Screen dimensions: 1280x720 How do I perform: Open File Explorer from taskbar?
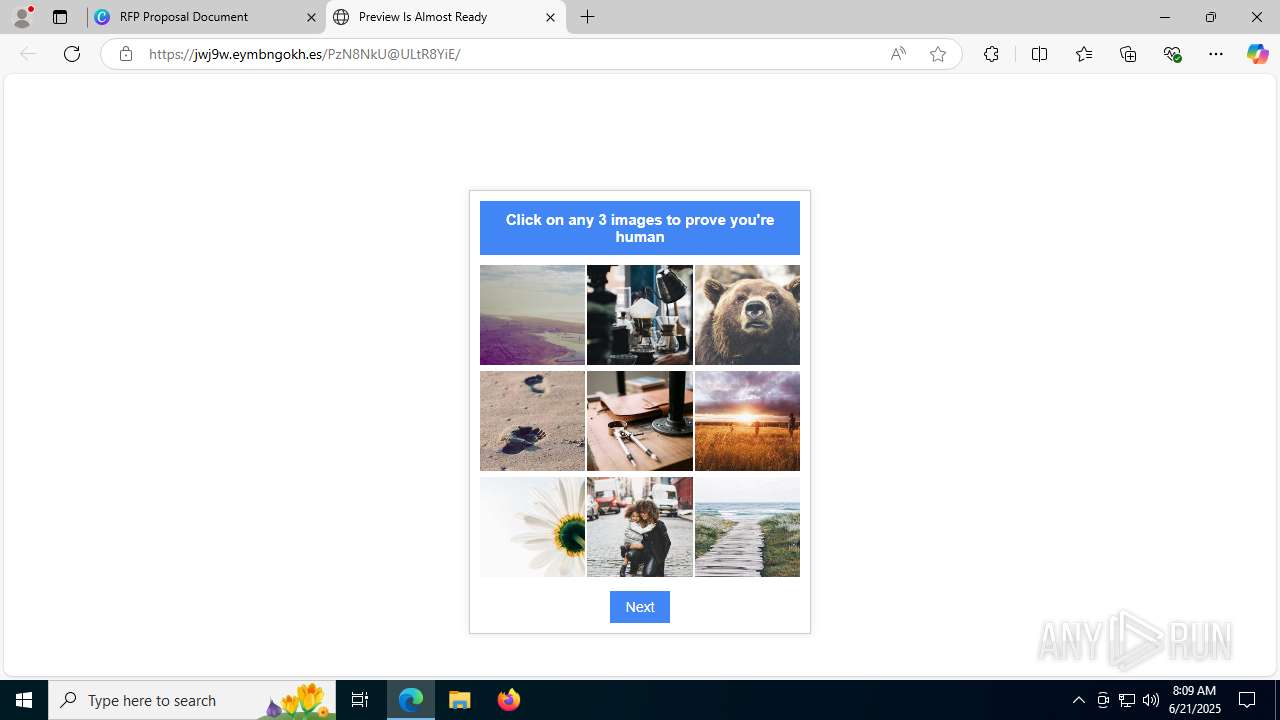460,700
